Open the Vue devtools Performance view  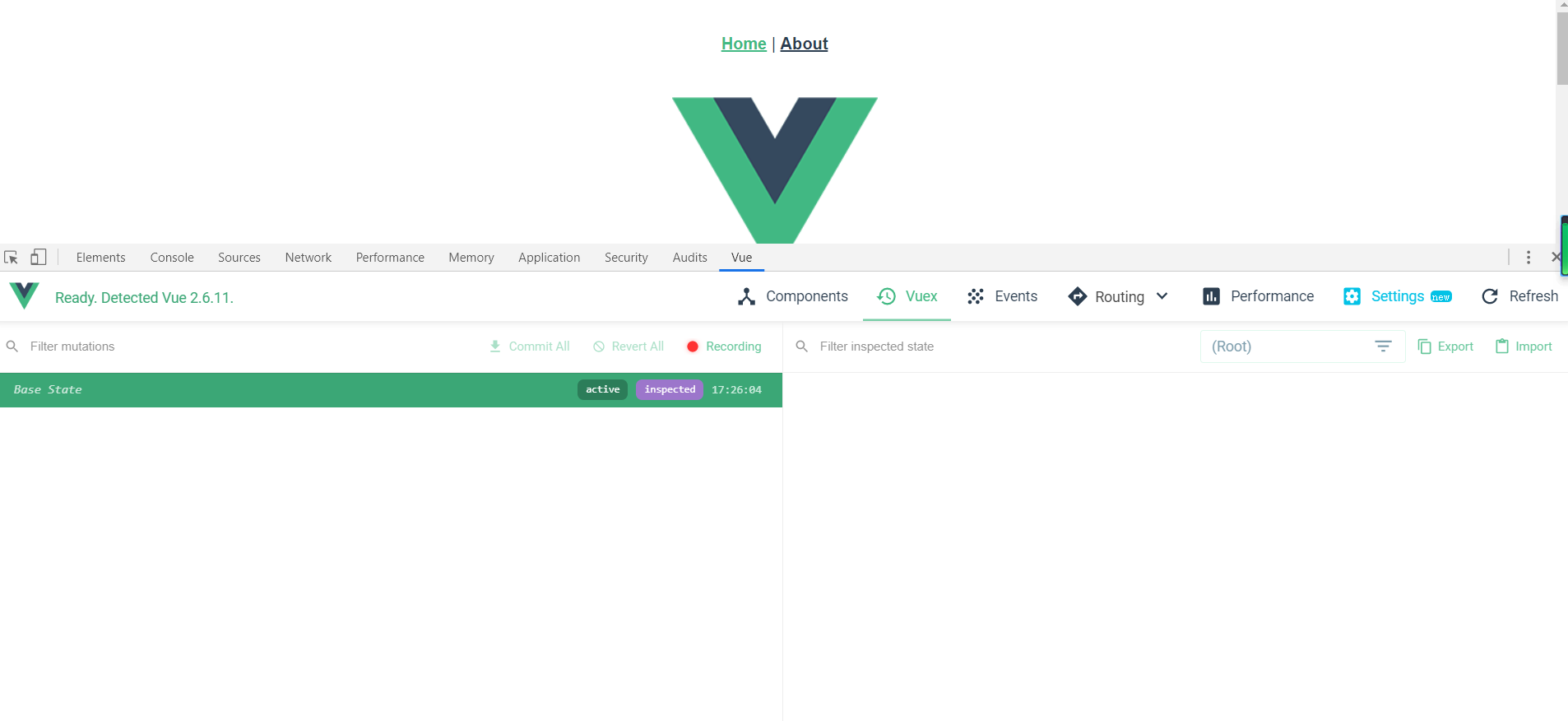click(1259, 296)
